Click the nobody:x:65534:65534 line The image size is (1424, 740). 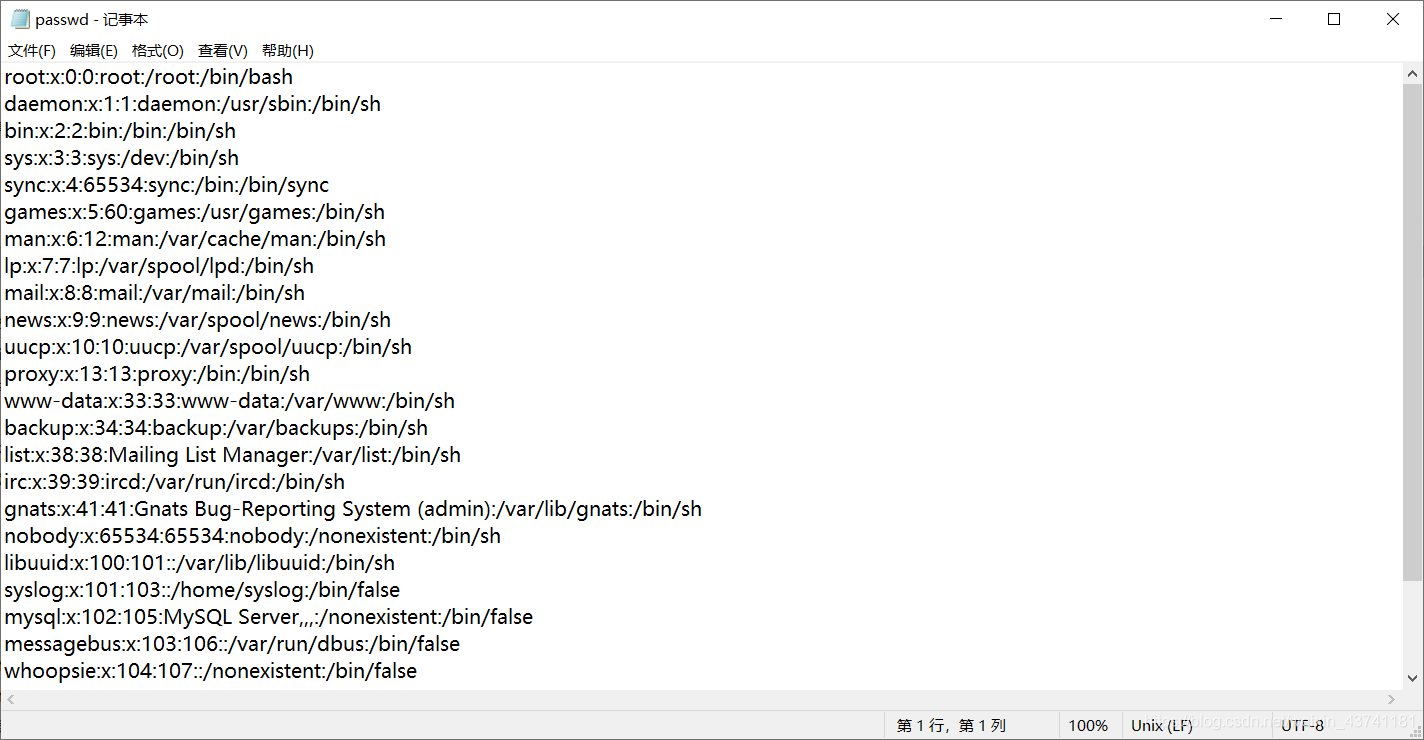click(x=253, y=536)
